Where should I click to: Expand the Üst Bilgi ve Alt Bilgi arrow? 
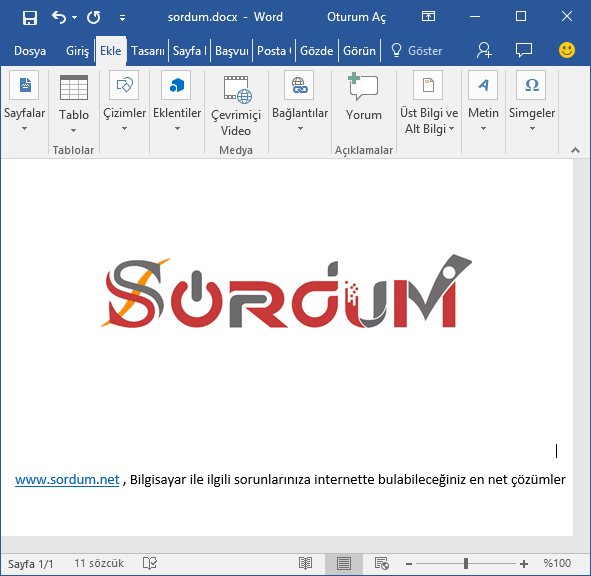click(x=452, y=129)
